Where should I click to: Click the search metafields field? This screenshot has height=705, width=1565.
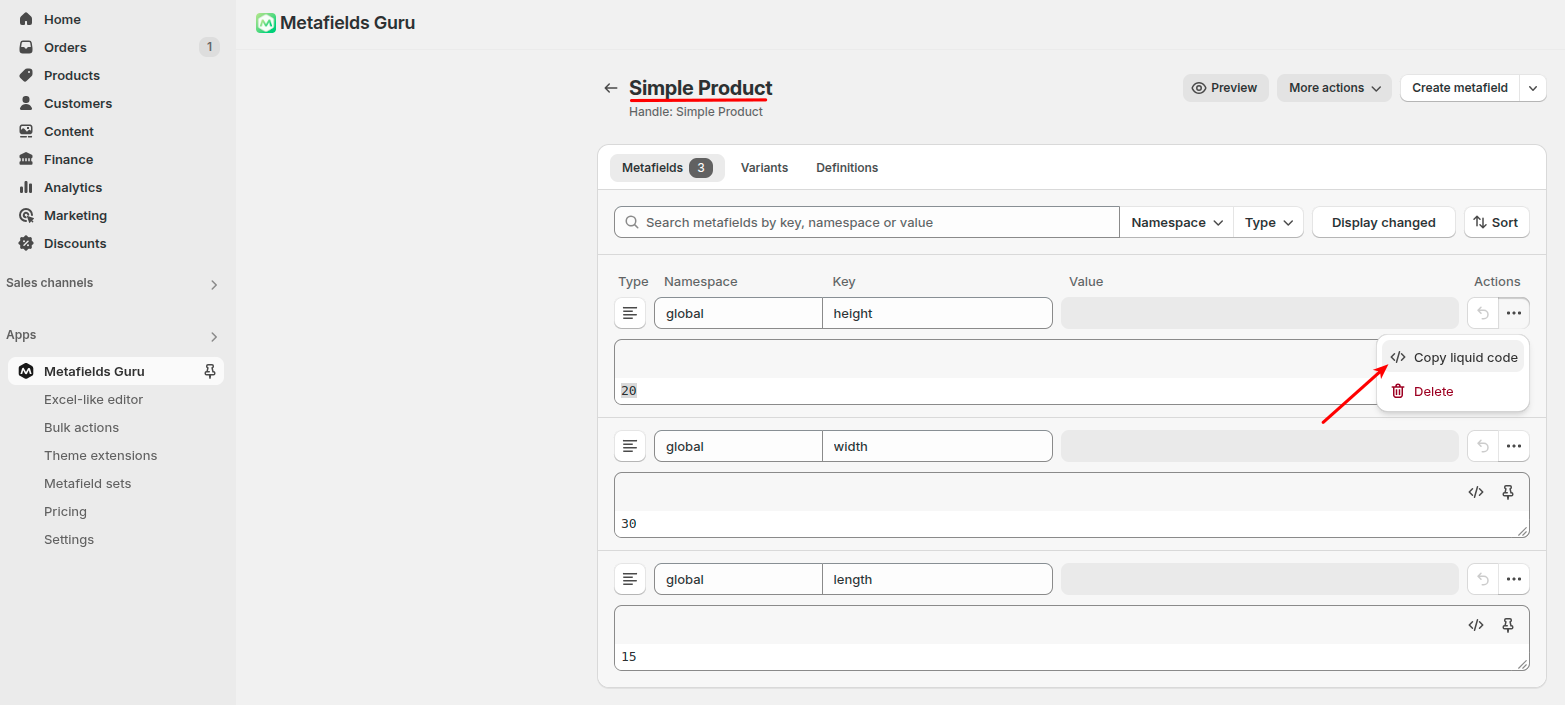pos(867,223)
